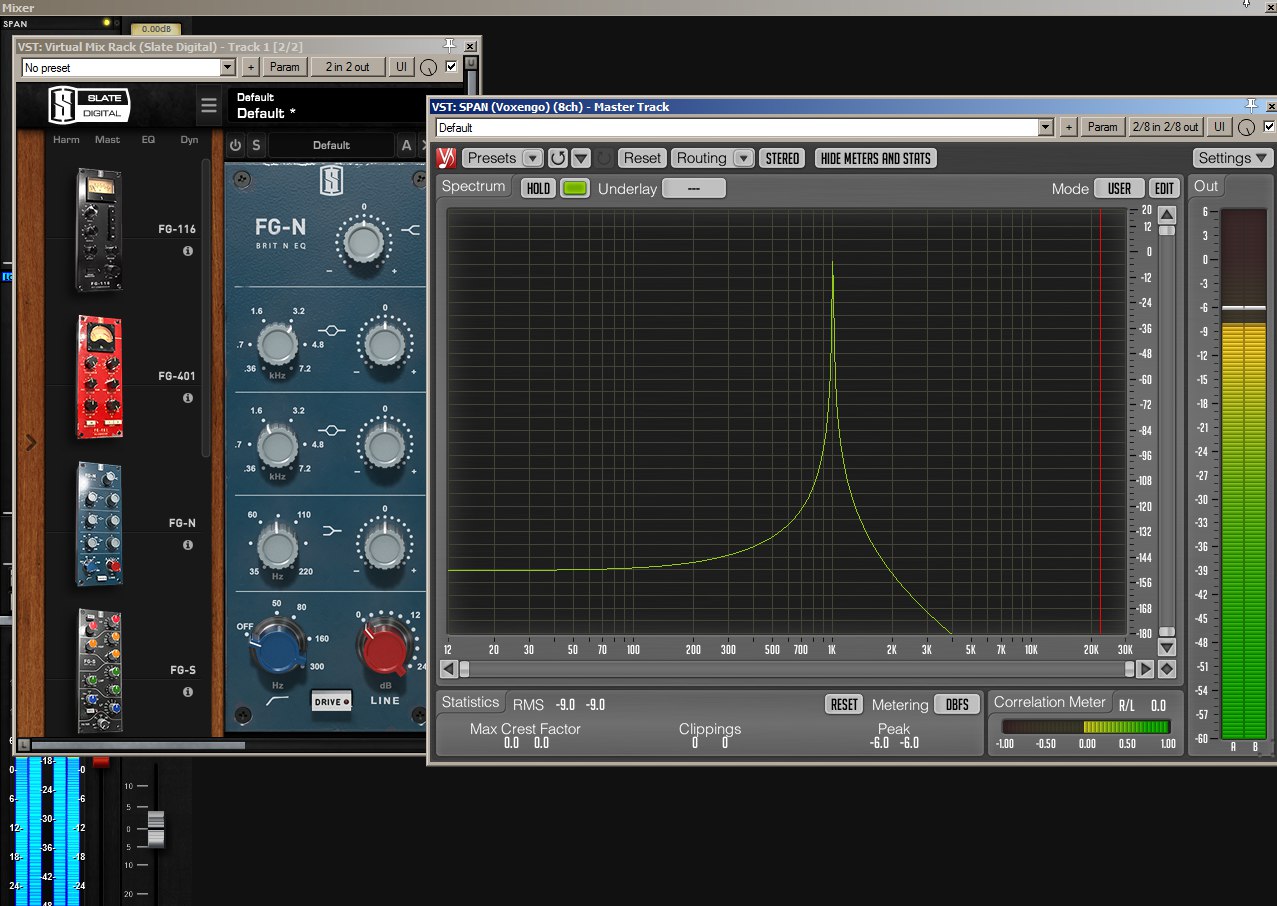The width and height of the screenshot is (1277, 906).
Task: Toggle SPAN plugin bypass checkbox
Action: click(1269, 127)
